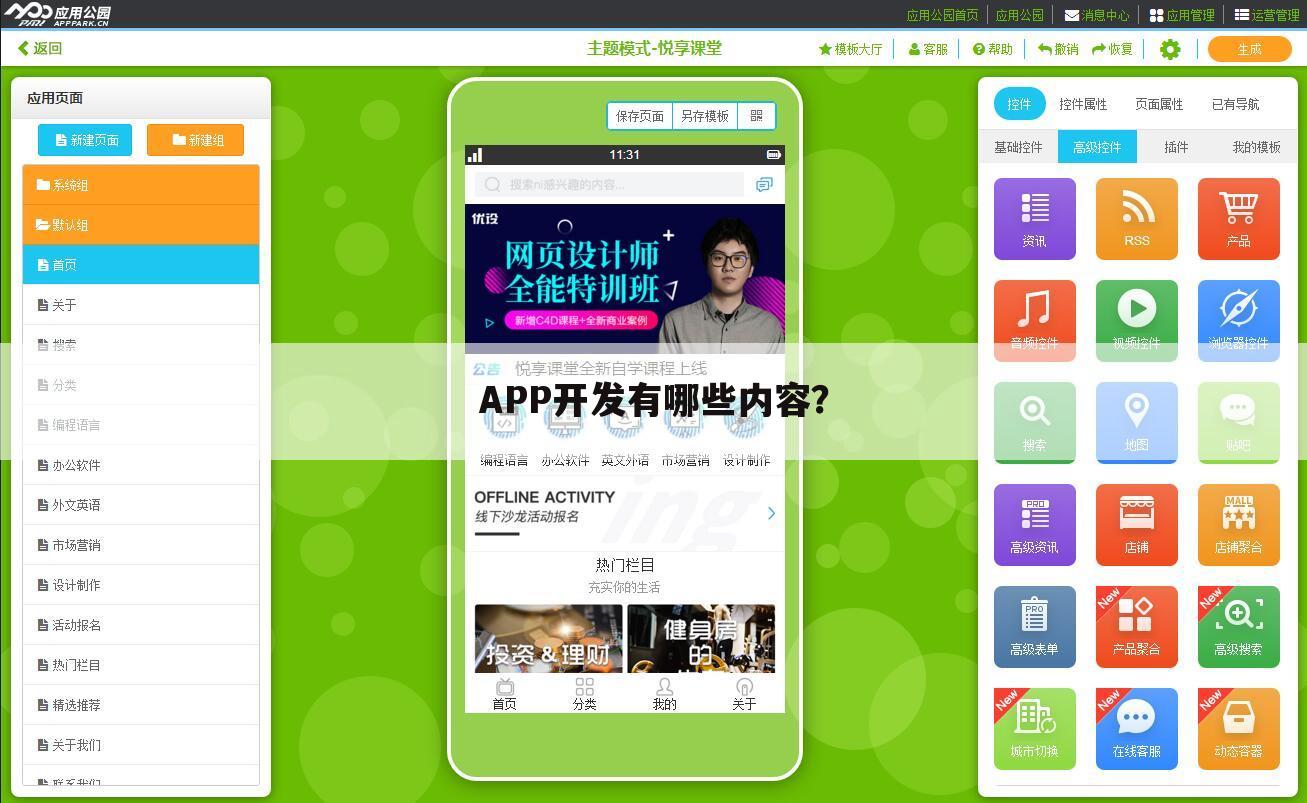Image resolution: width=1307 pixels, height=803 pixels.
Task: Add the 产品聚合 widget
Action: coord(1137,627)
